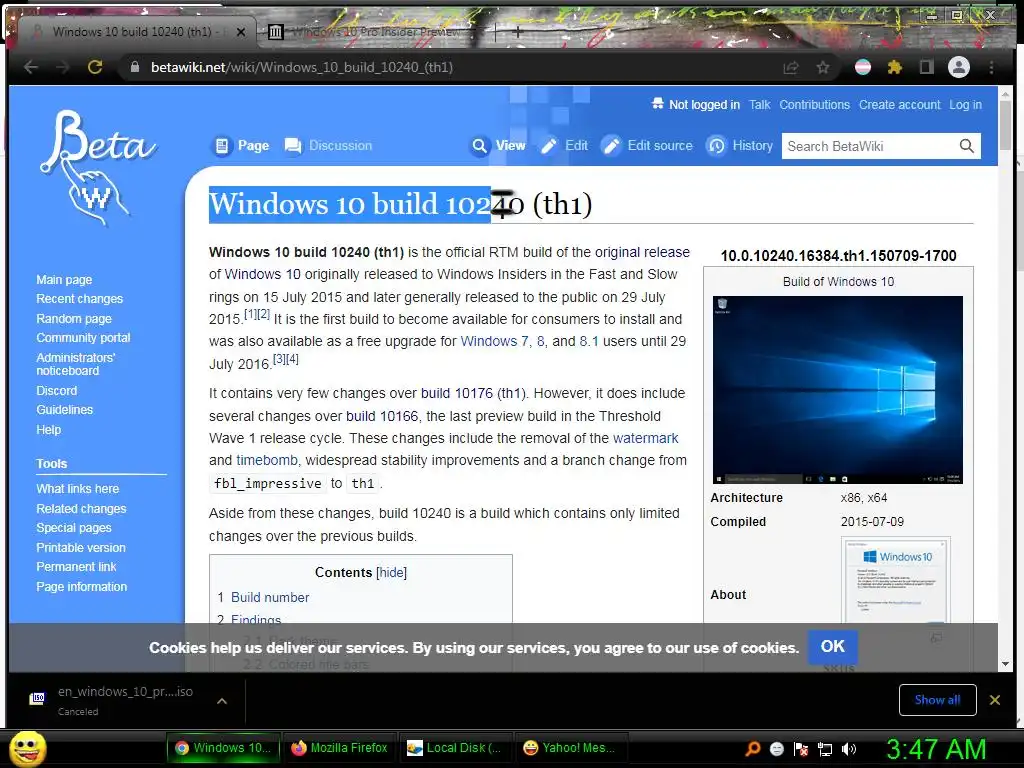Viewport: 1024px width, 768px height.
Task: Hide the Contents table via [hide]
Action: (391, 573)
